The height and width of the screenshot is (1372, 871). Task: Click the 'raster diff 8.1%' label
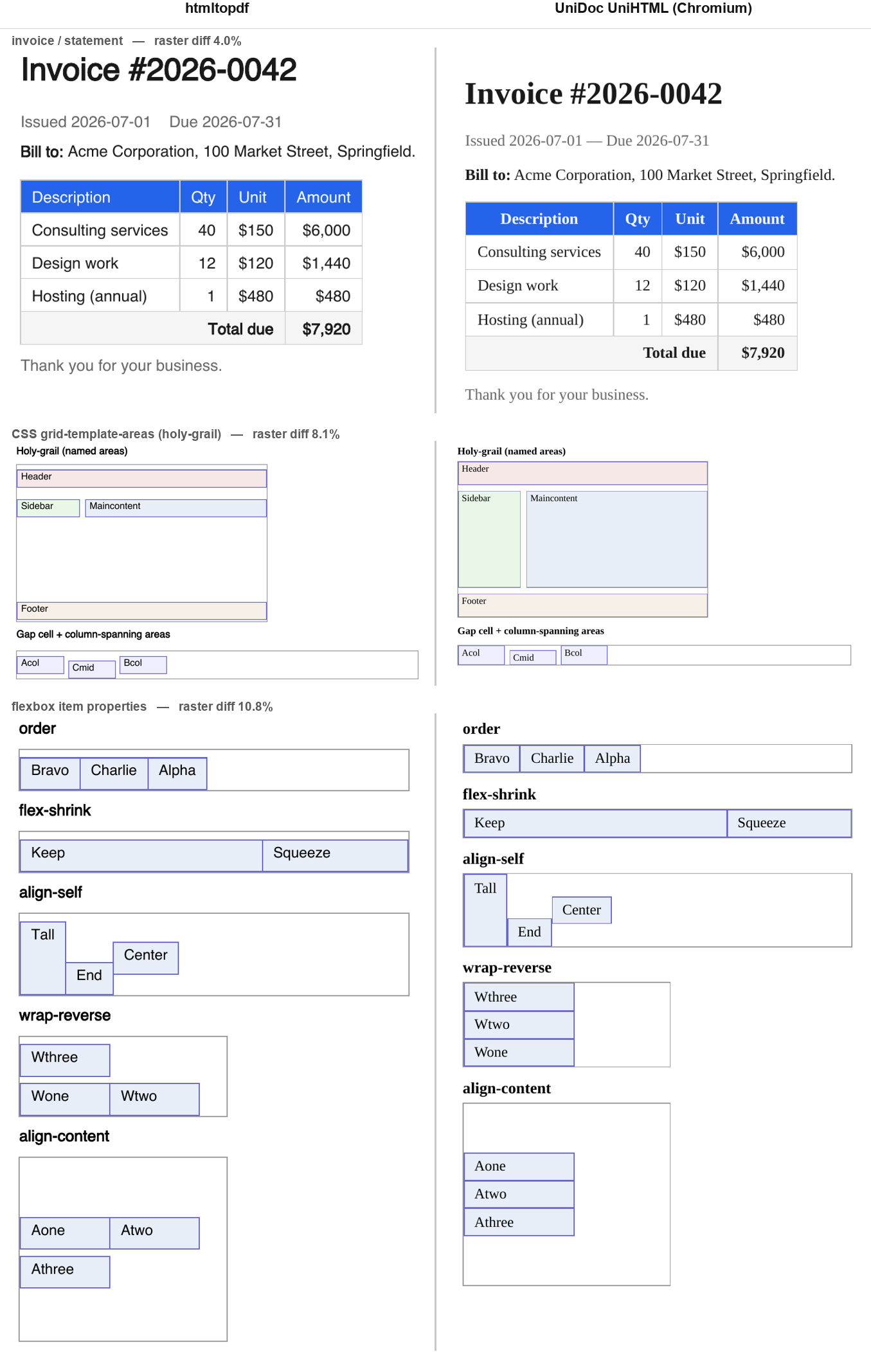296,434
